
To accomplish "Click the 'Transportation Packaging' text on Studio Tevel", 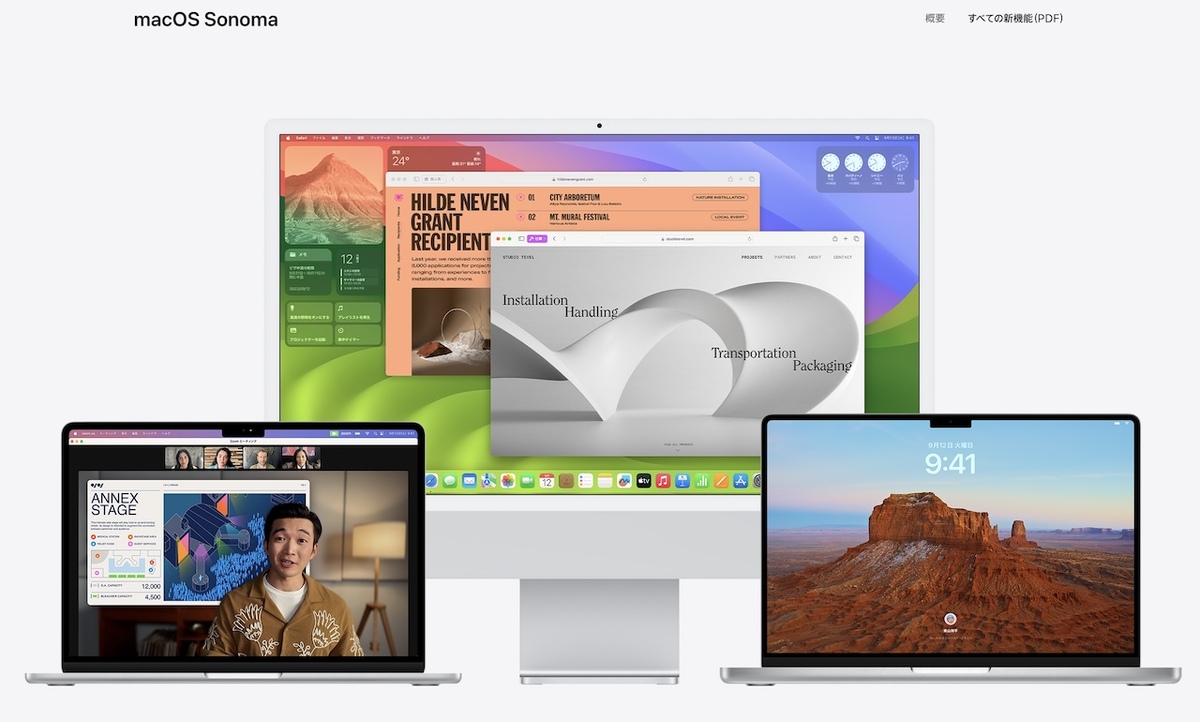I will 781,359.
